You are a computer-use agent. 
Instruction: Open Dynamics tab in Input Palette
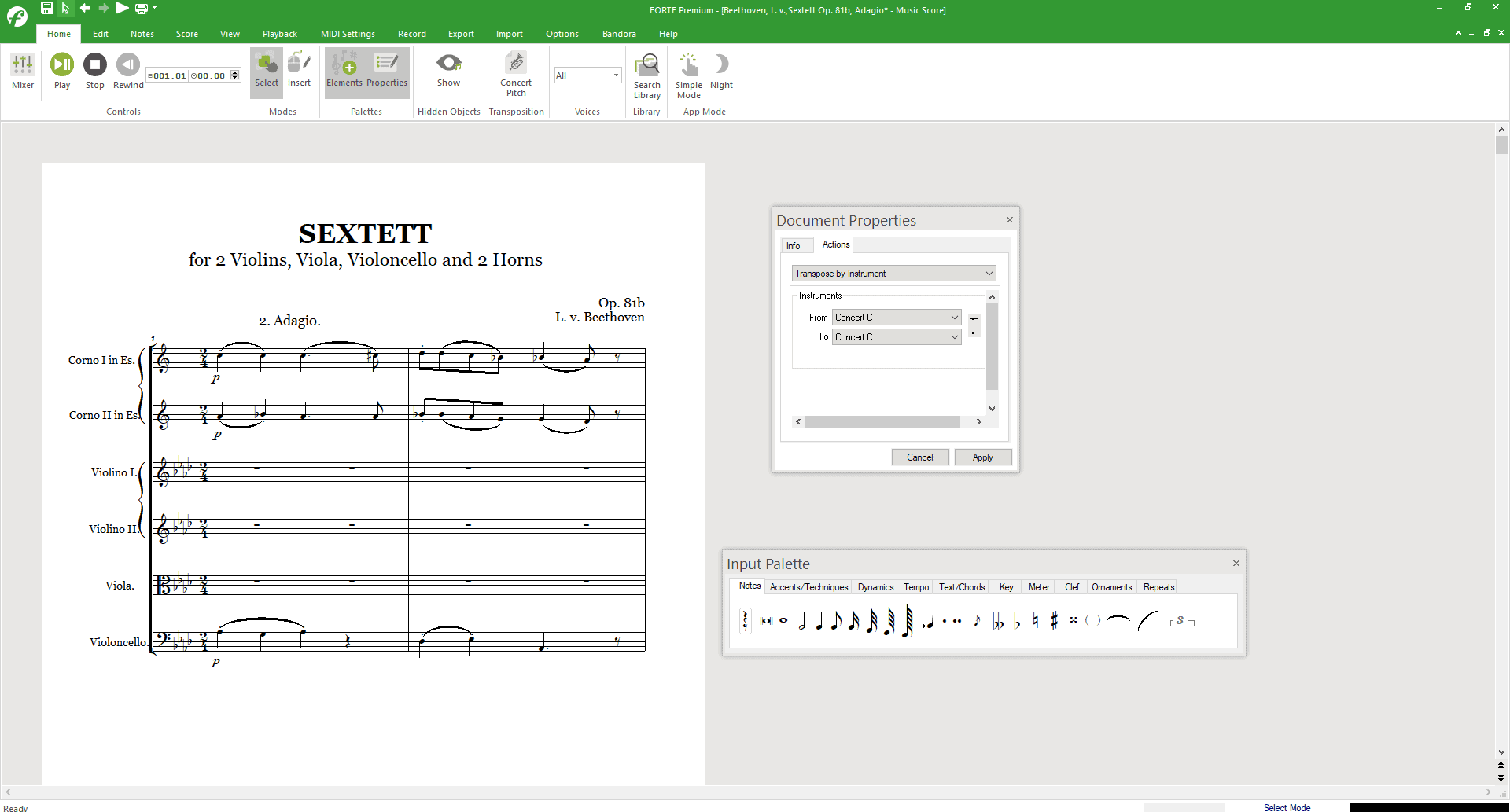point(876,587)
